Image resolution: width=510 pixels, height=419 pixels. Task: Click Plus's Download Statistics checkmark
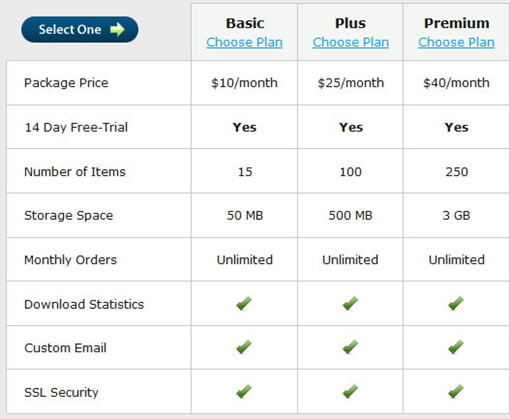pos(350,303)
